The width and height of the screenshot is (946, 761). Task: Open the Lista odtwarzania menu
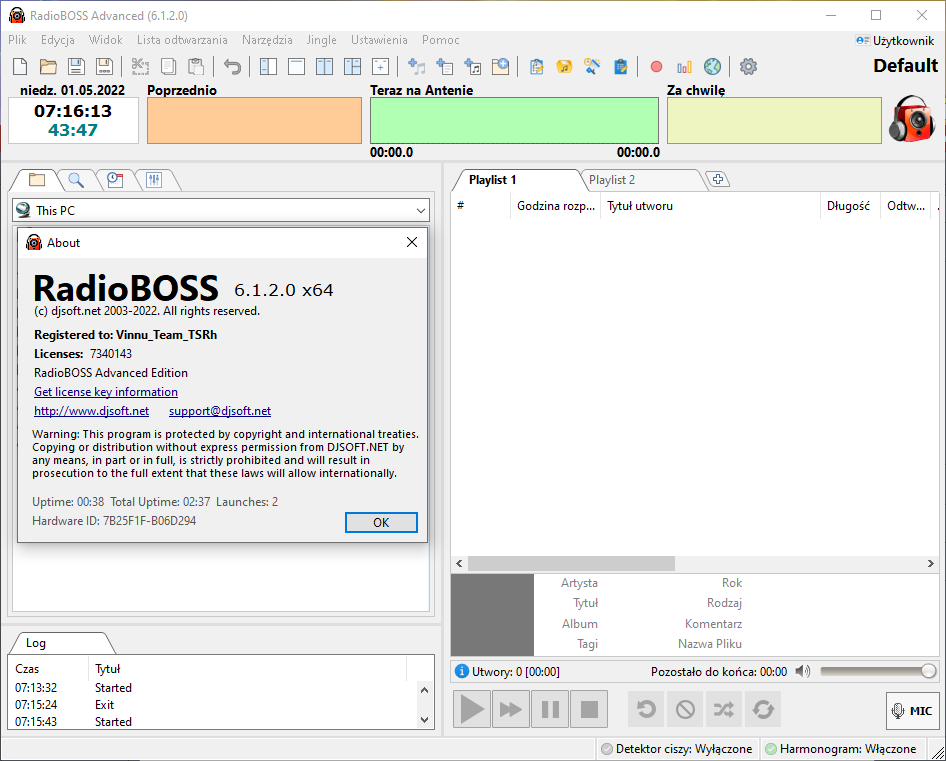[x=182, y=40]
